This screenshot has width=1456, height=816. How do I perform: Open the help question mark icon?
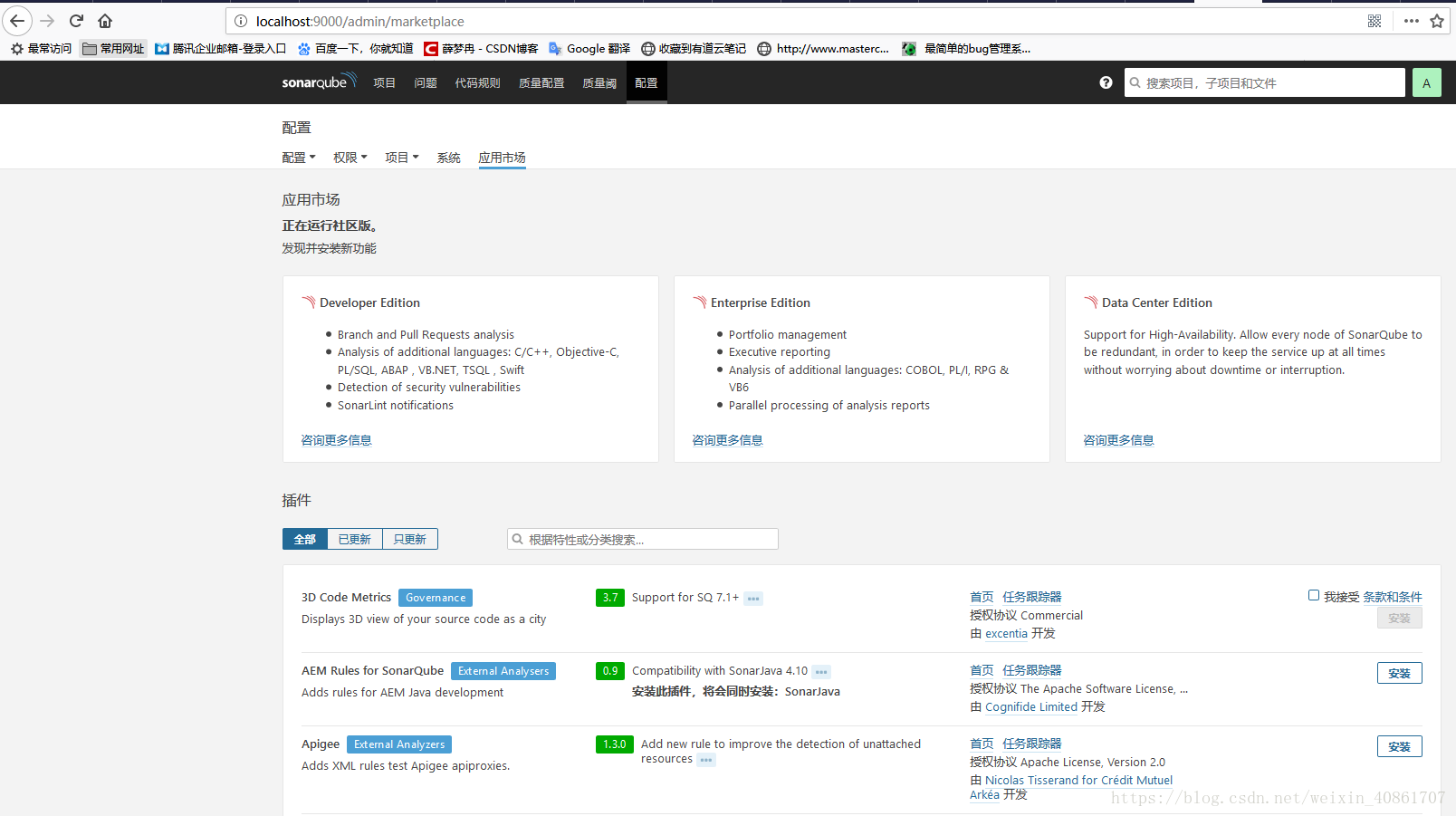click(1106, 82)
